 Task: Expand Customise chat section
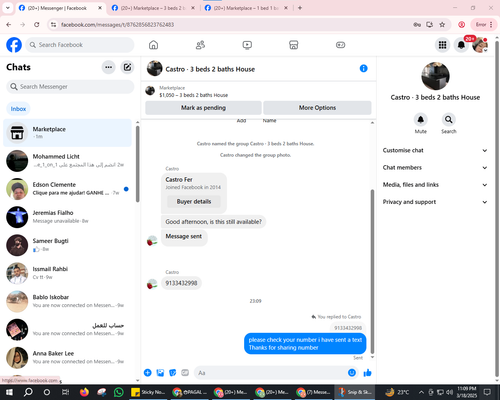point(435,150)
